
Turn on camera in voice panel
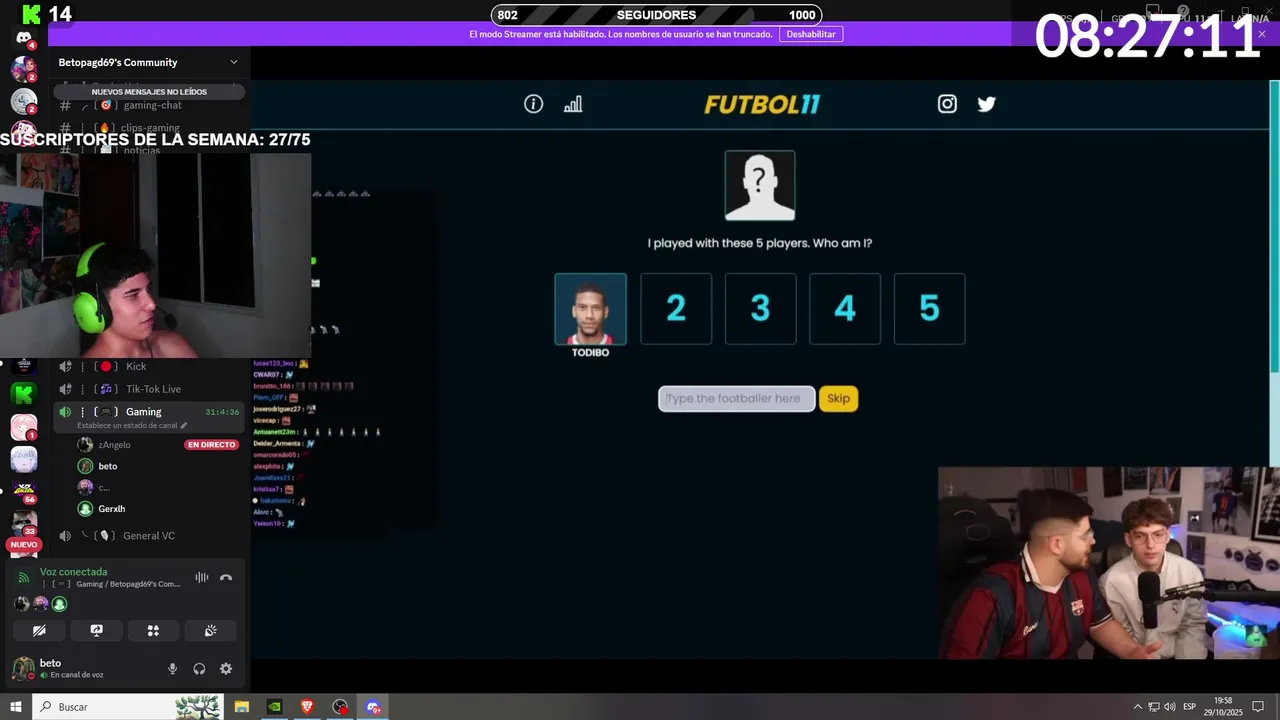39,631
